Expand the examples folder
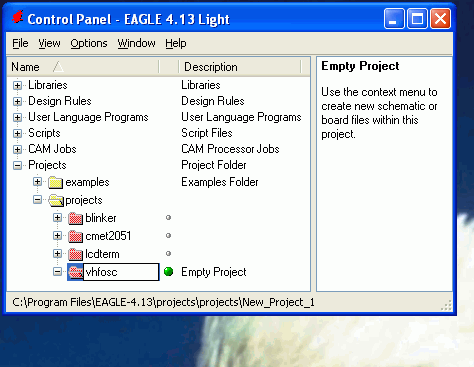This screenshot has width=474, height=367. [37, 182]
